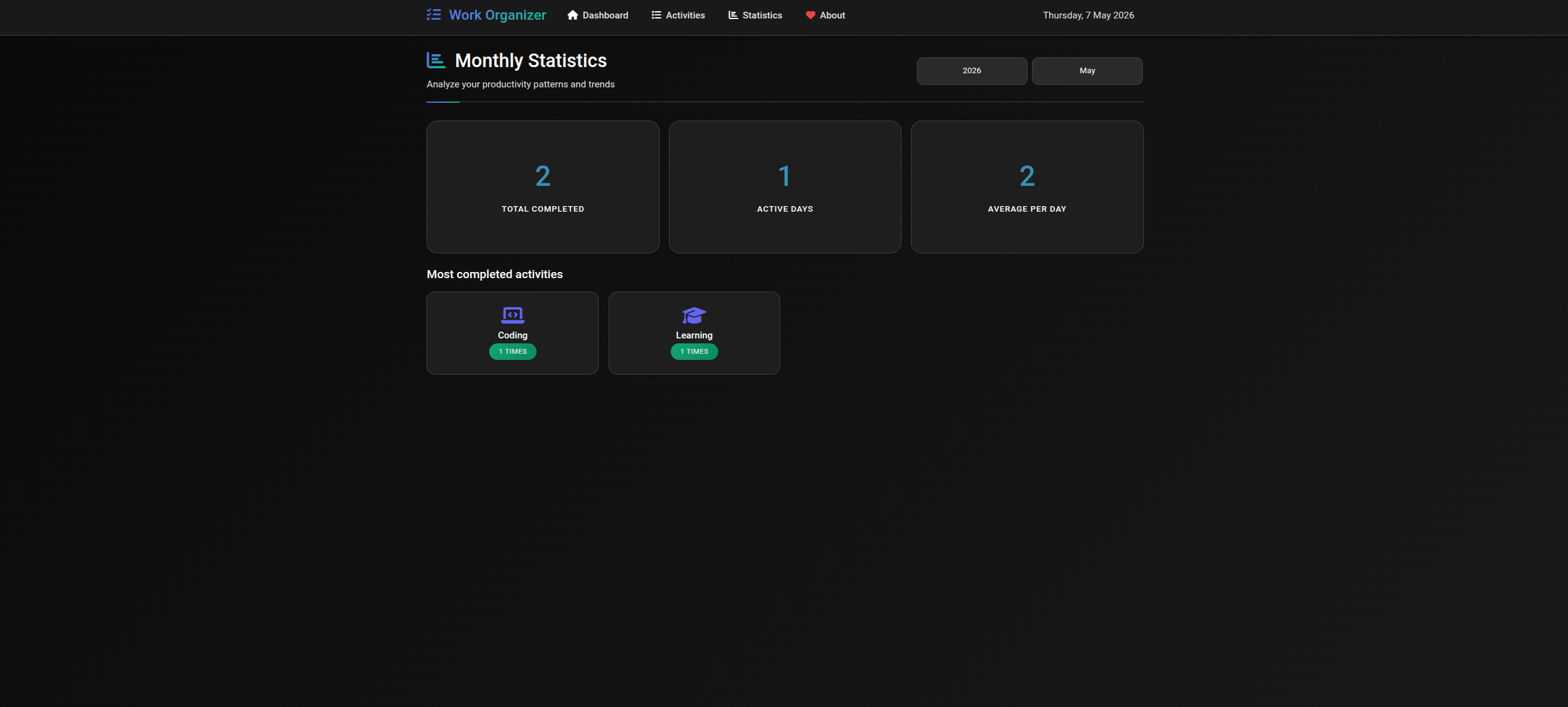Click the Coding 1 TIMES badge
Screen dimensions: 1568x707
click(x=513, y=351)
